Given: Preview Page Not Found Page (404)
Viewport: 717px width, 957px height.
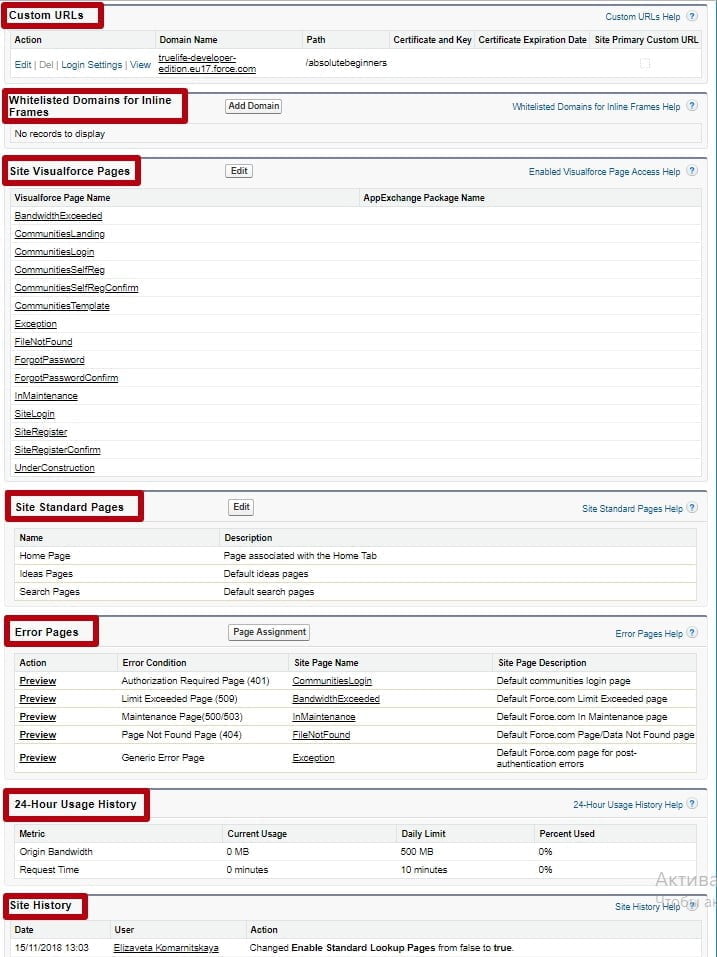Looking at the screenshot, I should click(x=38, y=735).
